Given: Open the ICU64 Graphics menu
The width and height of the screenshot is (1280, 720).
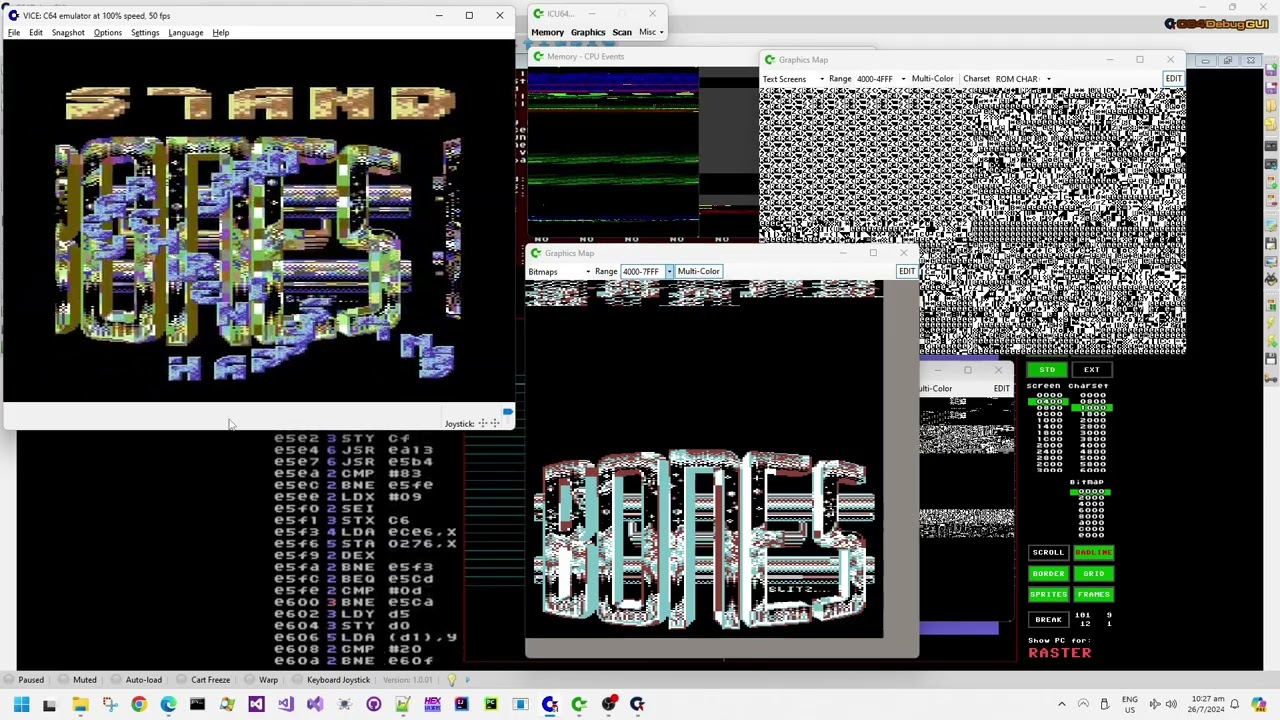Looking at the screenshot, I should pos(588,32).
